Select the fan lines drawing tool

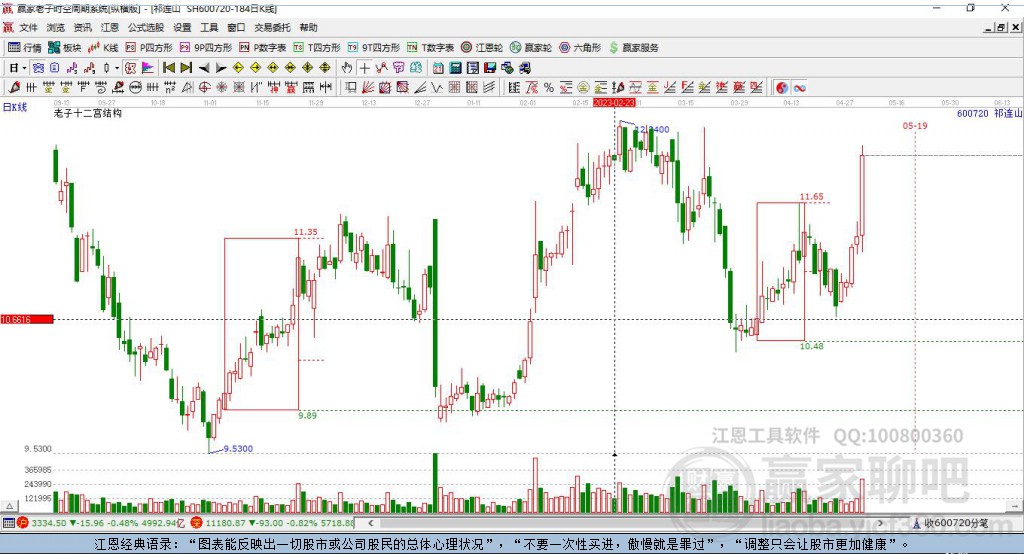pyautogui.click(x=368, y=88)
